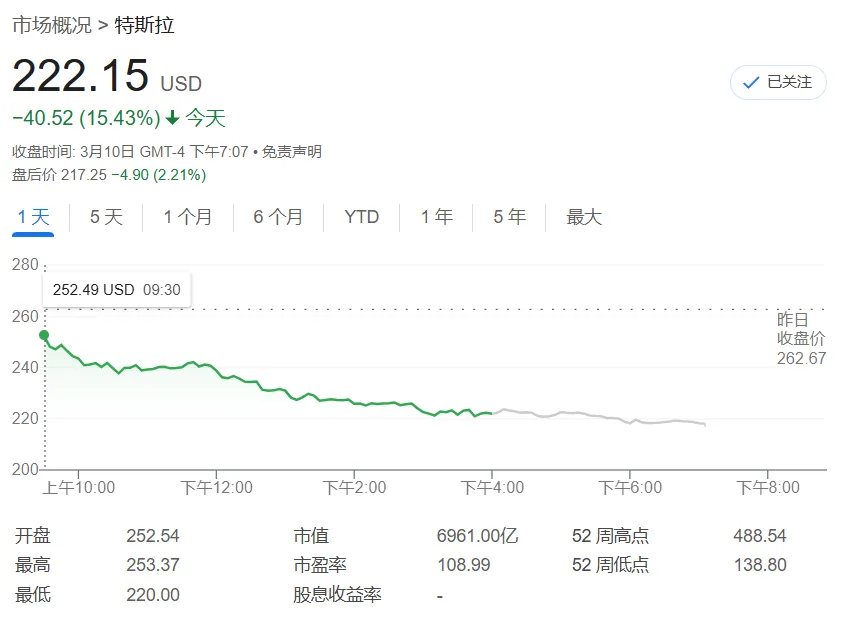Click the −40.52 (15.43%) daily change
847x629 pixels.
(86, 118)
